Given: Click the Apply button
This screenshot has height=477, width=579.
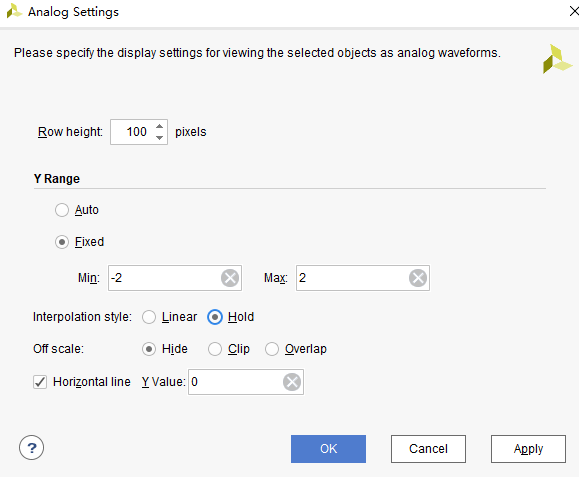Looking at the screenshot, I should pyautogui.click(x=528, y=449).
